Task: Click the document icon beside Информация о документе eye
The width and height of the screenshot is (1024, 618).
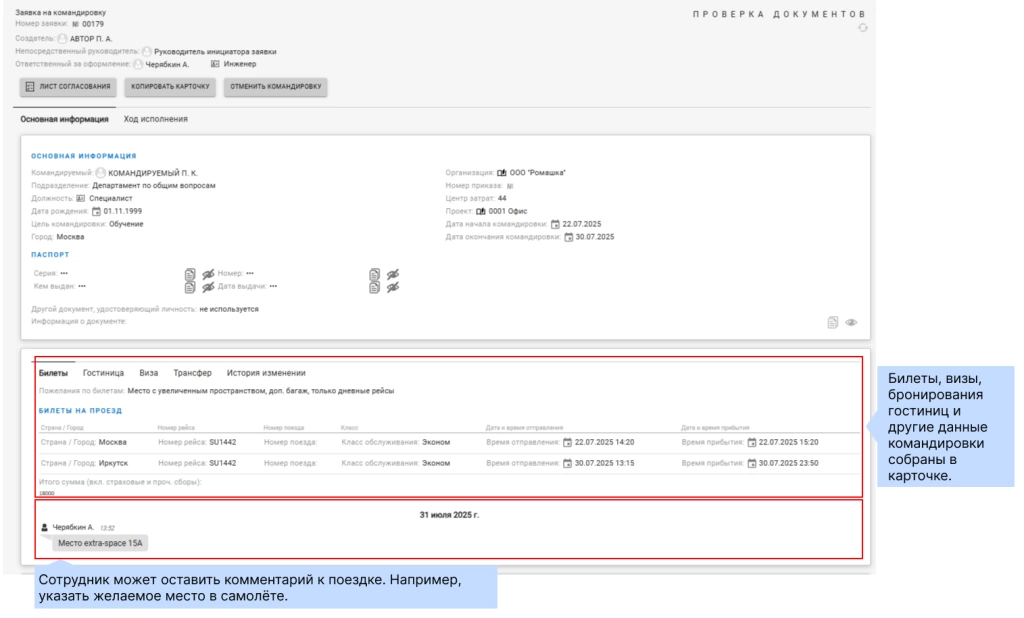Action: pos(831,322)
